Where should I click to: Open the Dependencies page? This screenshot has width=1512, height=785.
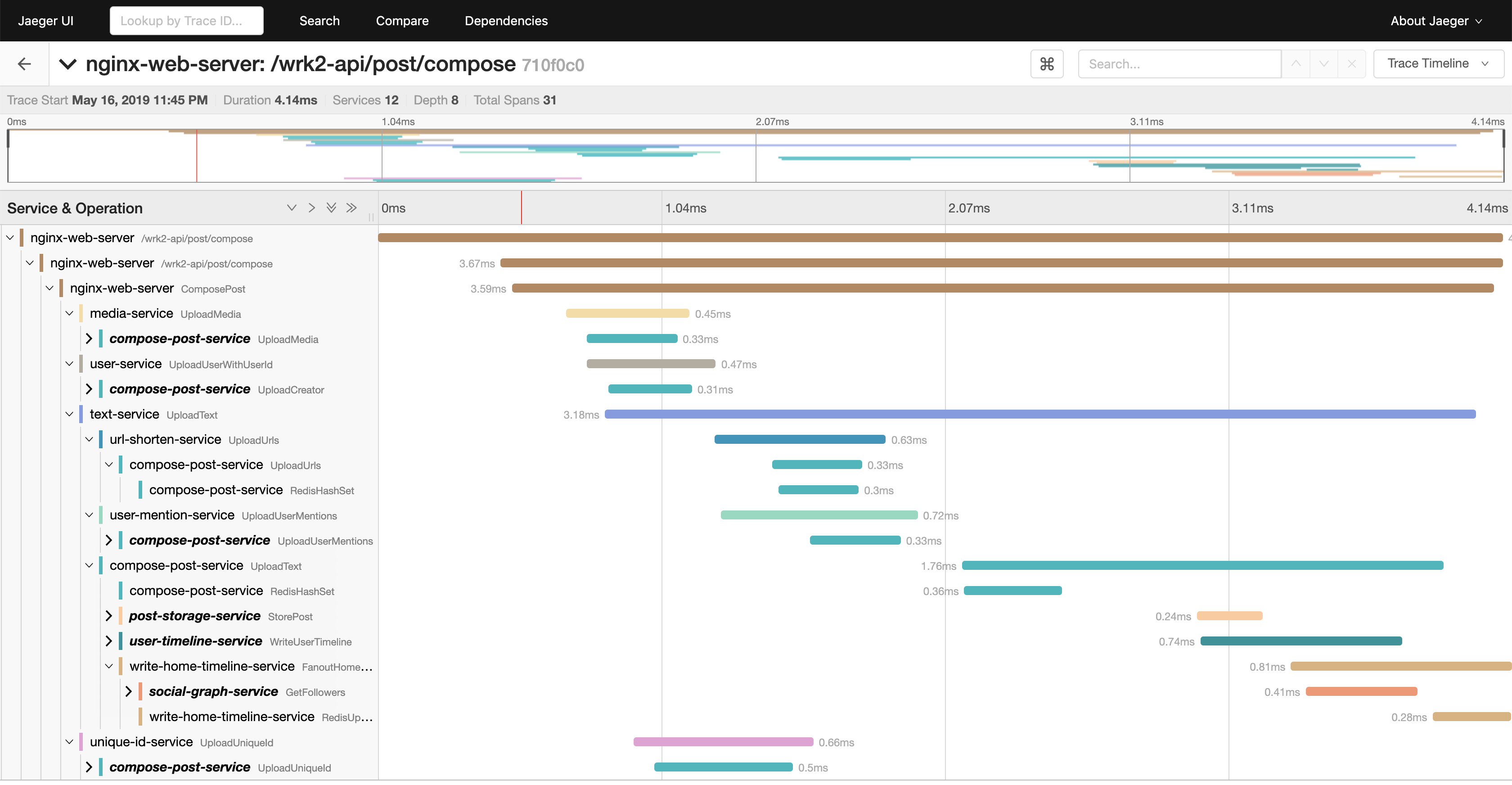pos(506,21)
